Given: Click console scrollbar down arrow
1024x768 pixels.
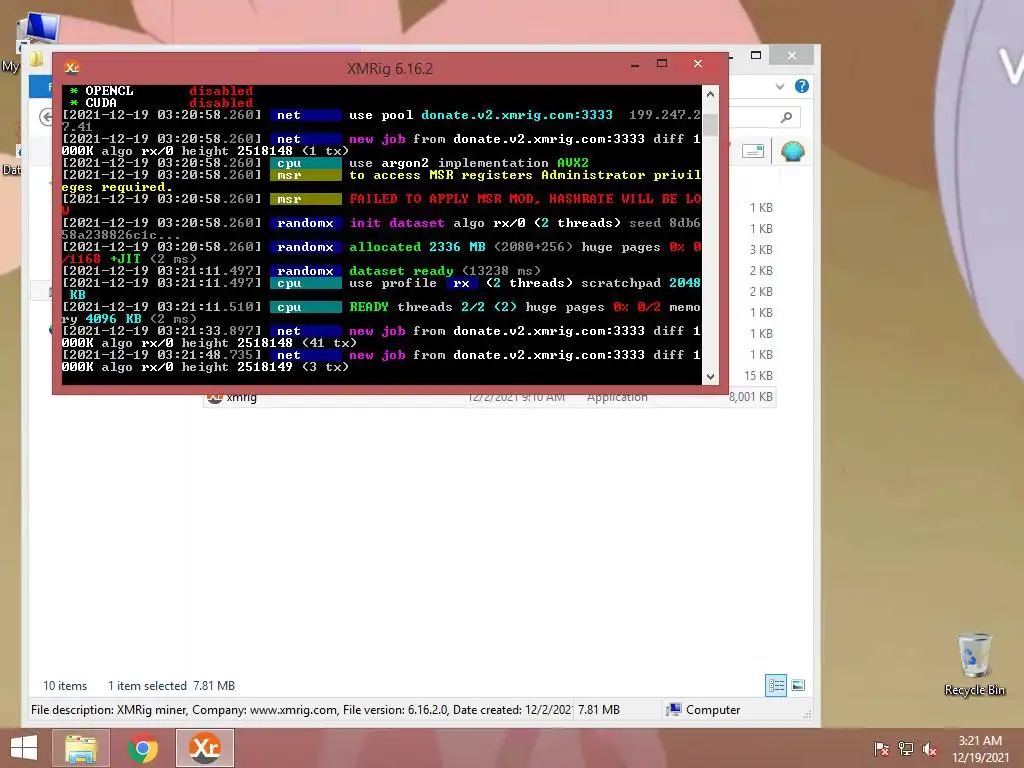Looking at the screenshot, I should 711,377.
